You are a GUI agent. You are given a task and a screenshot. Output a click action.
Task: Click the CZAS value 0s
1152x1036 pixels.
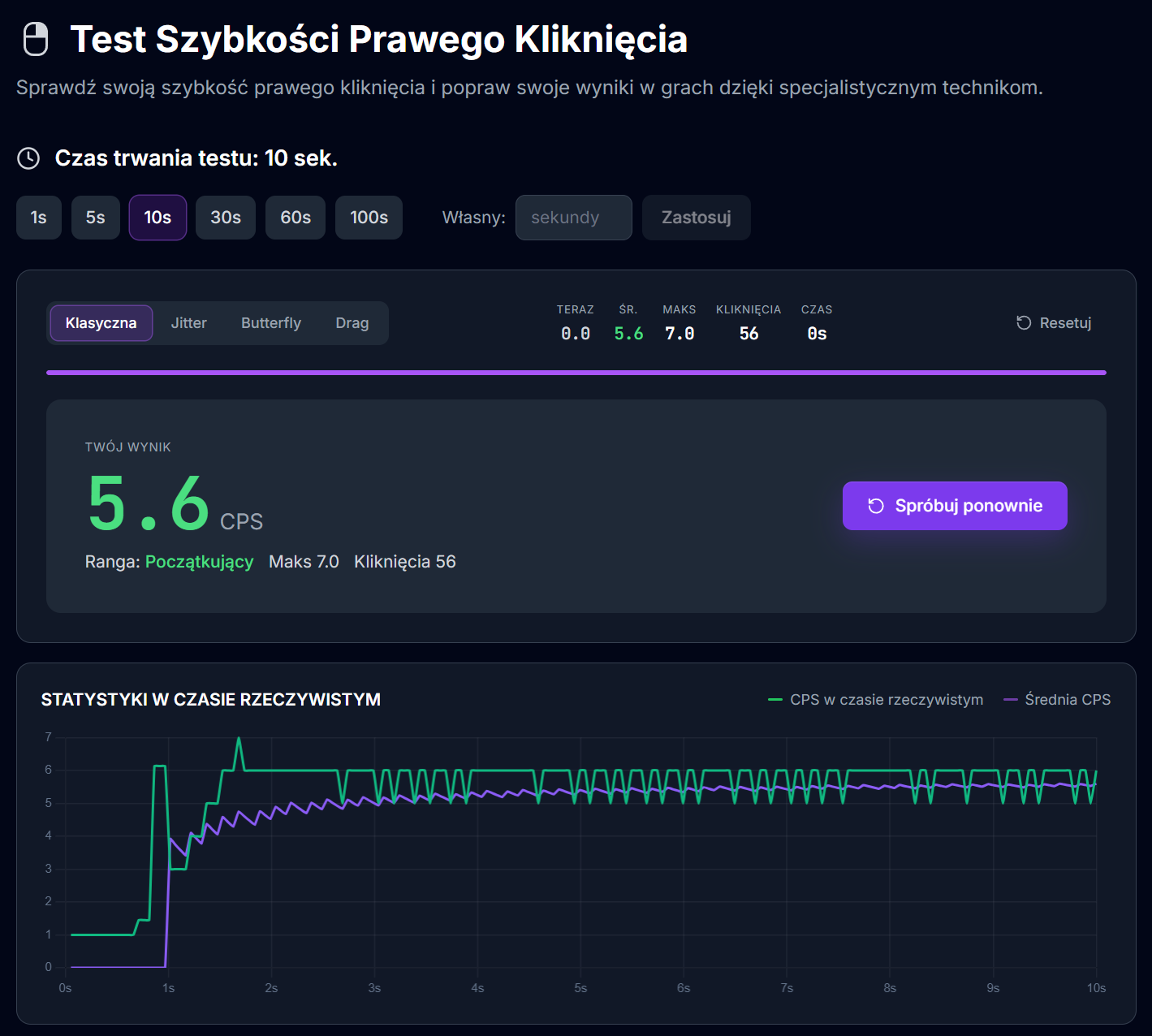coord(817,334)
